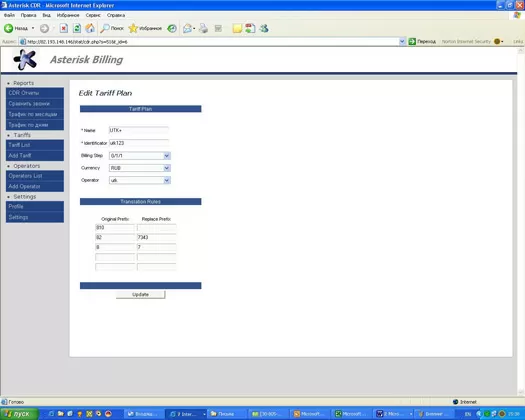This screenshot has width=525, height=420.
Task: Open the Add Operator sidebar link
Action: (x=35, y=187)
